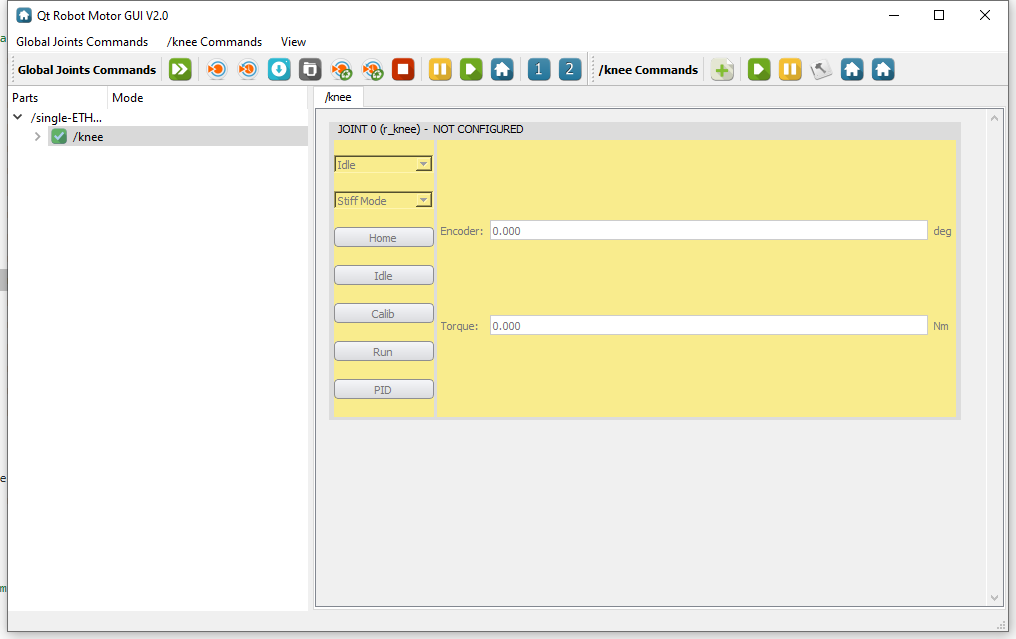Click last home icon in /knee Commands toolbar

883,69
